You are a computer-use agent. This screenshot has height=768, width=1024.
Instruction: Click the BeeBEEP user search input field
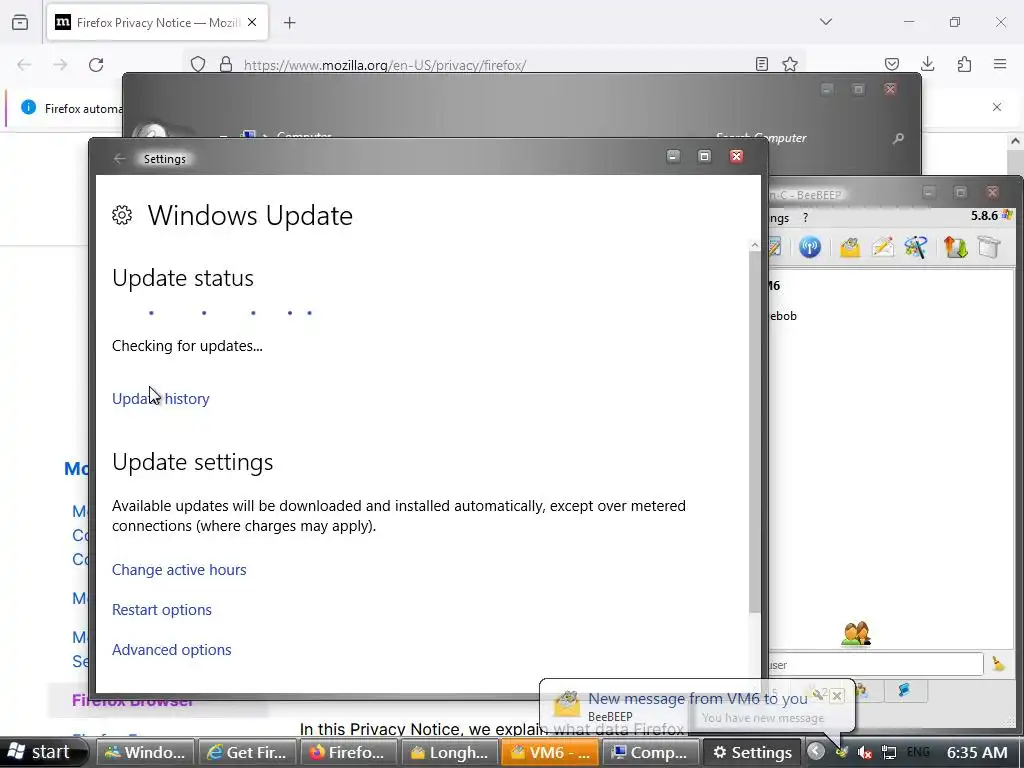tap(875, 665)
